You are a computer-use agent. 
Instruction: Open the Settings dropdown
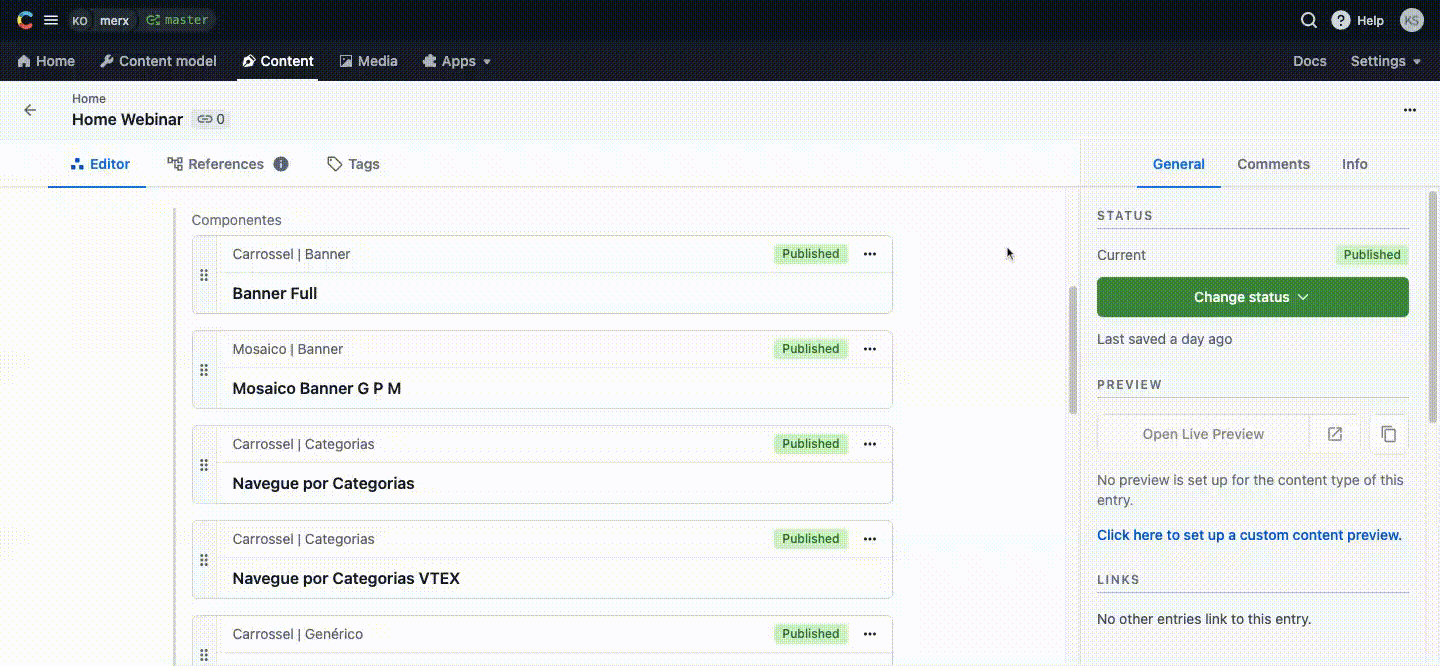(x=1385, y=61)
